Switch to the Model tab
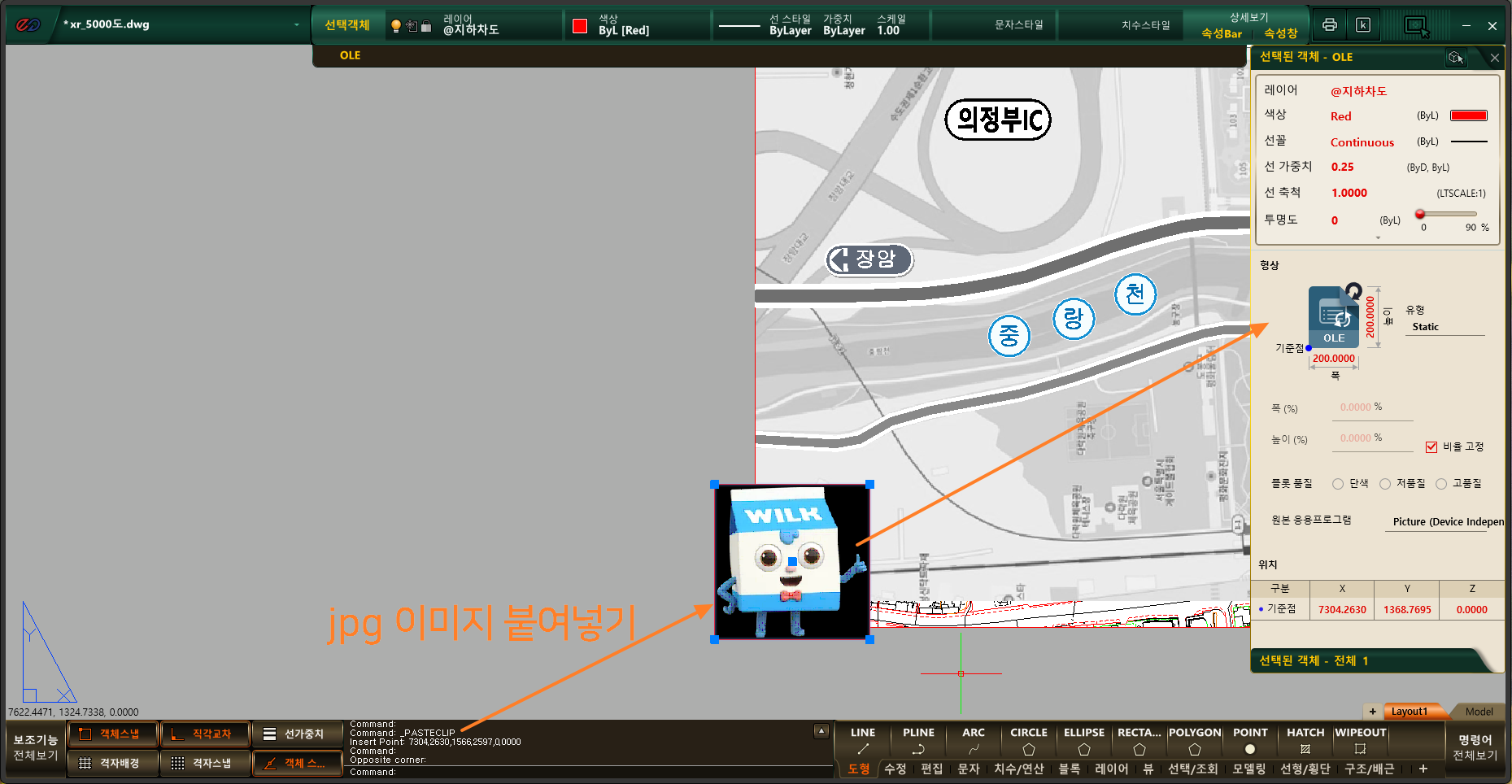The image size is (1512, 784). [1479, 712]
